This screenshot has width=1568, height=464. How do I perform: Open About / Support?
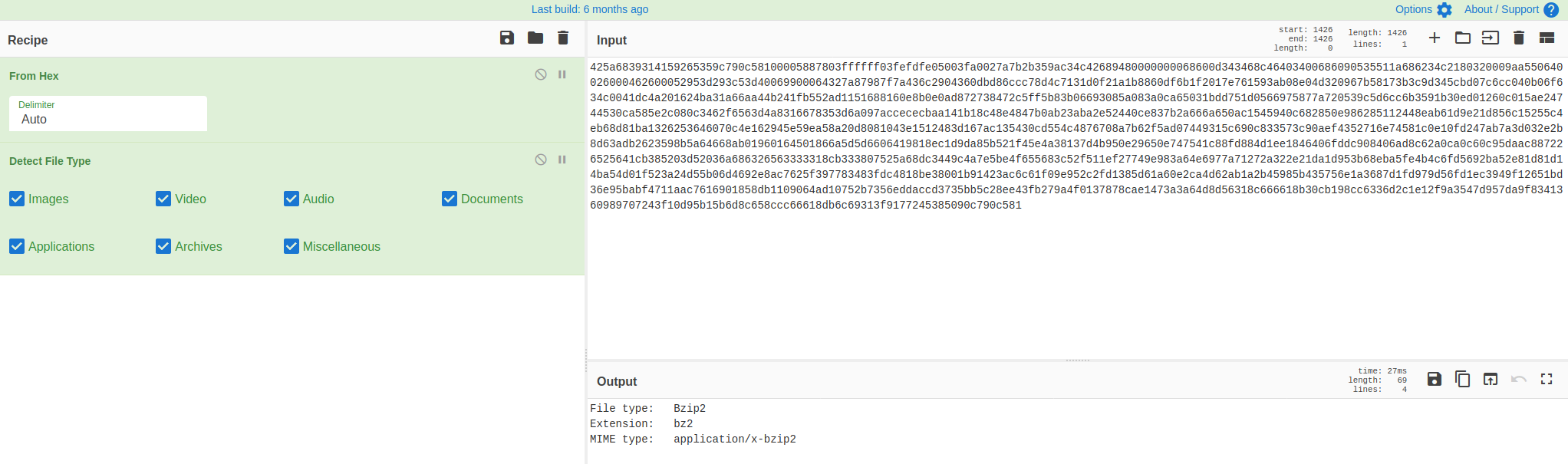[1510, 9]
